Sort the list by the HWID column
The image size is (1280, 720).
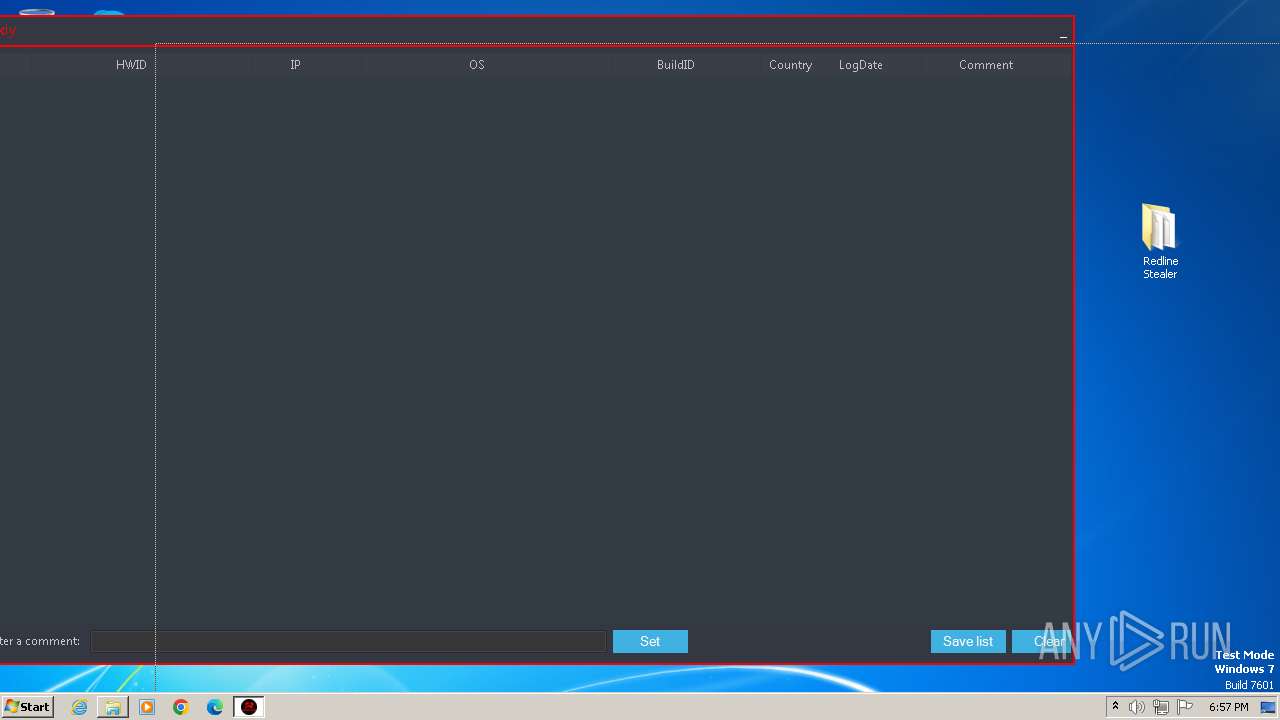[131, 65]
